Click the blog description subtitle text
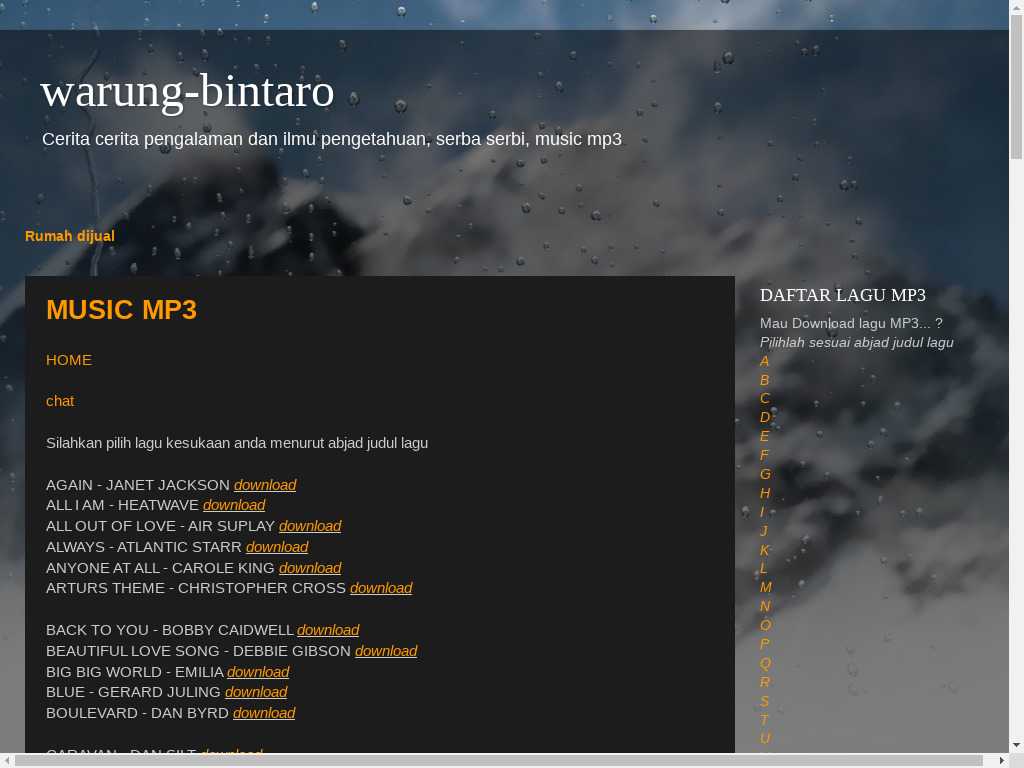 pyautogui.click(x=332, y=139)
